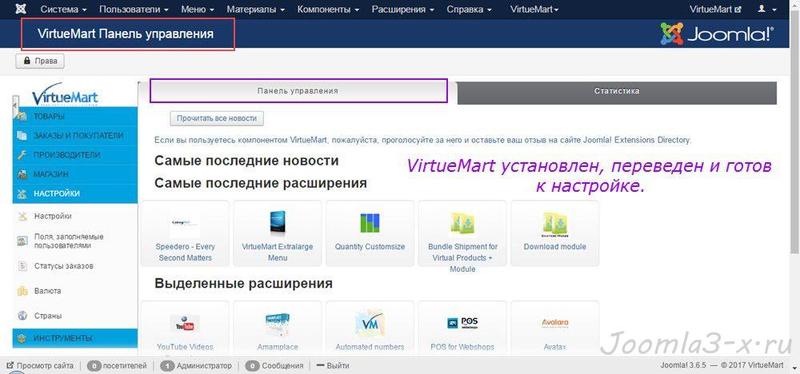Open the POS for Webshops extension icon
Image resolution: width=800 pixels, height=374 pixels.
coord(463,322)
